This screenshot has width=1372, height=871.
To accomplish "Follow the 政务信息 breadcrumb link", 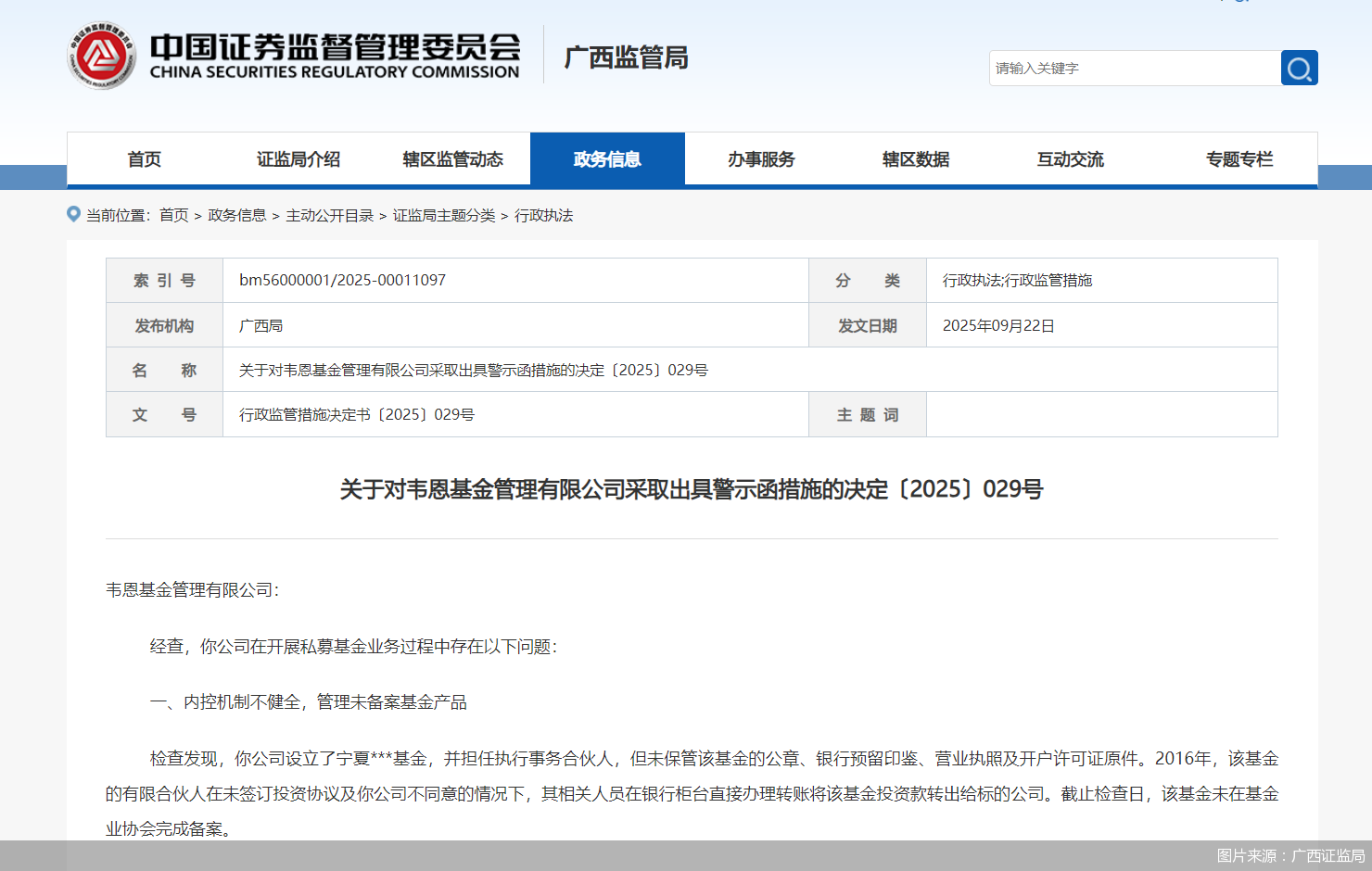I will [235, 215].
